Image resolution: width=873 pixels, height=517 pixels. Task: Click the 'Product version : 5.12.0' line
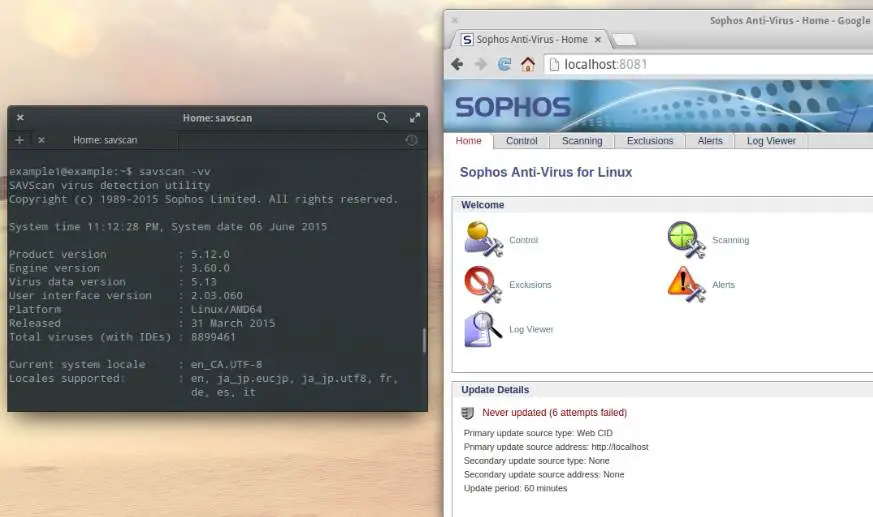tap(119, 254)
